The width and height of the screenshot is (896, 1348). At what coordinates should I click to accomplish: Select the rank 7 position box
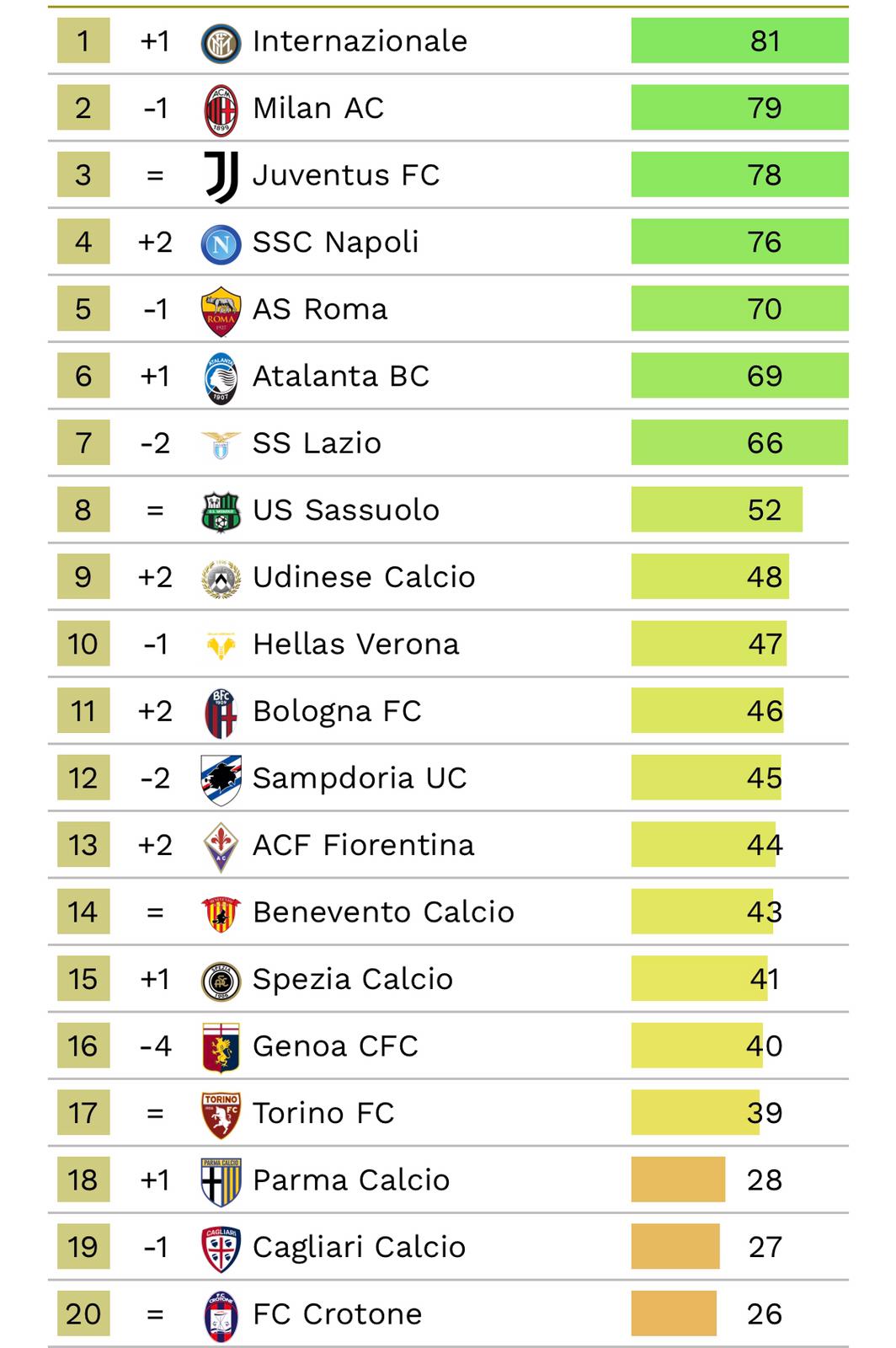coord(83,443)
